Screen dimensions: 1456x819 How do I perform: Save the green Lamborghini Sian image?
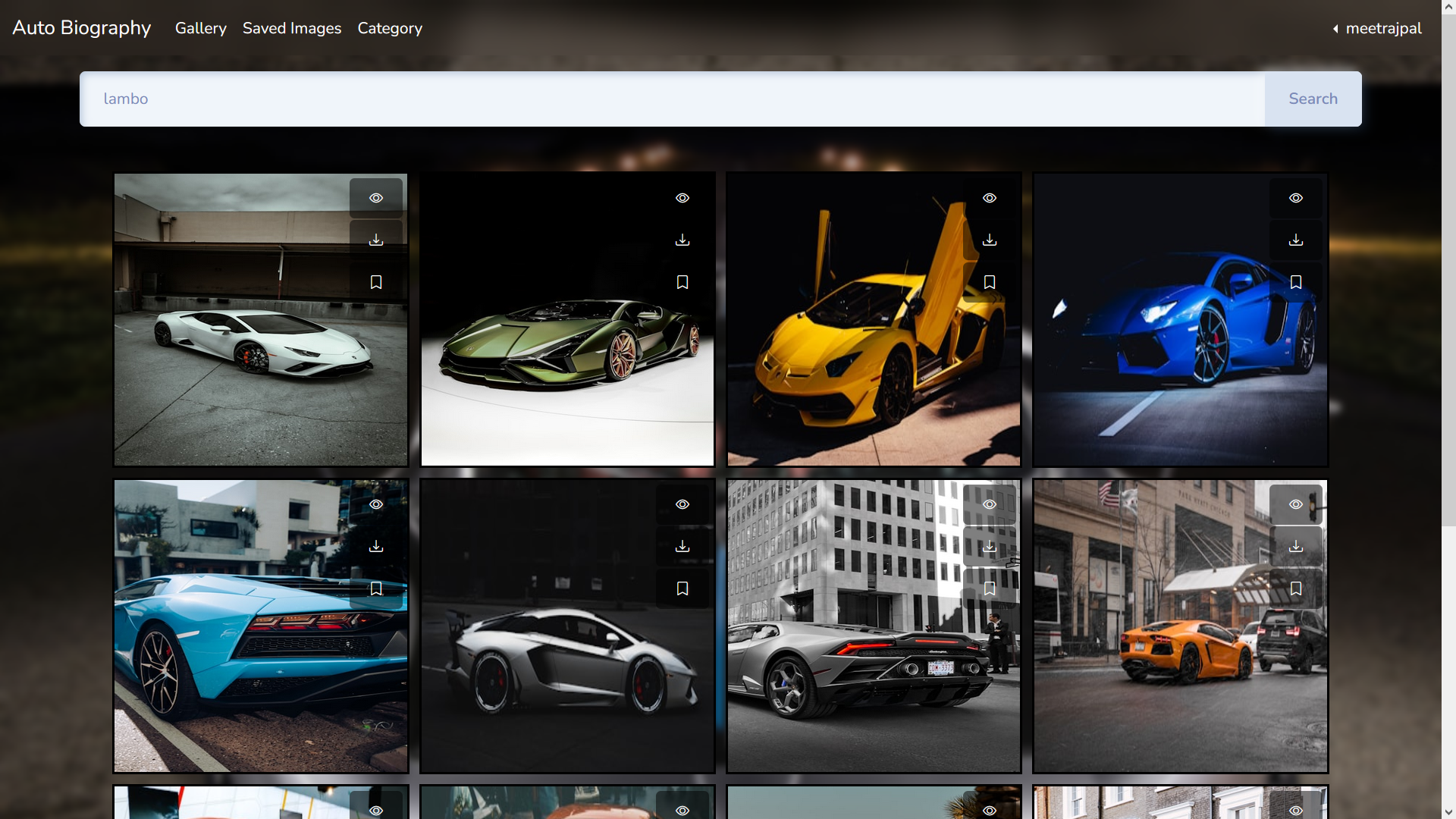coord(682,282)
